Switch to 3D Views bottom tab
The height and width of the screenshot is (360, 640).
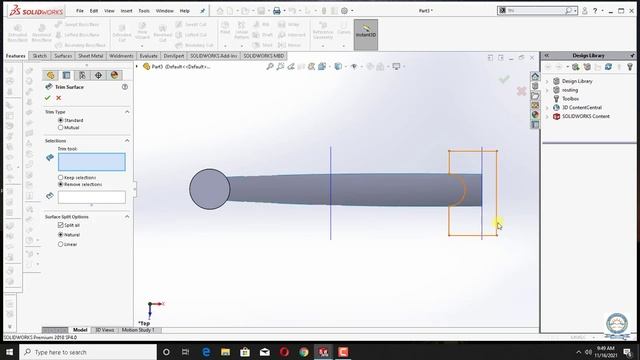click(x=104, y=330)
